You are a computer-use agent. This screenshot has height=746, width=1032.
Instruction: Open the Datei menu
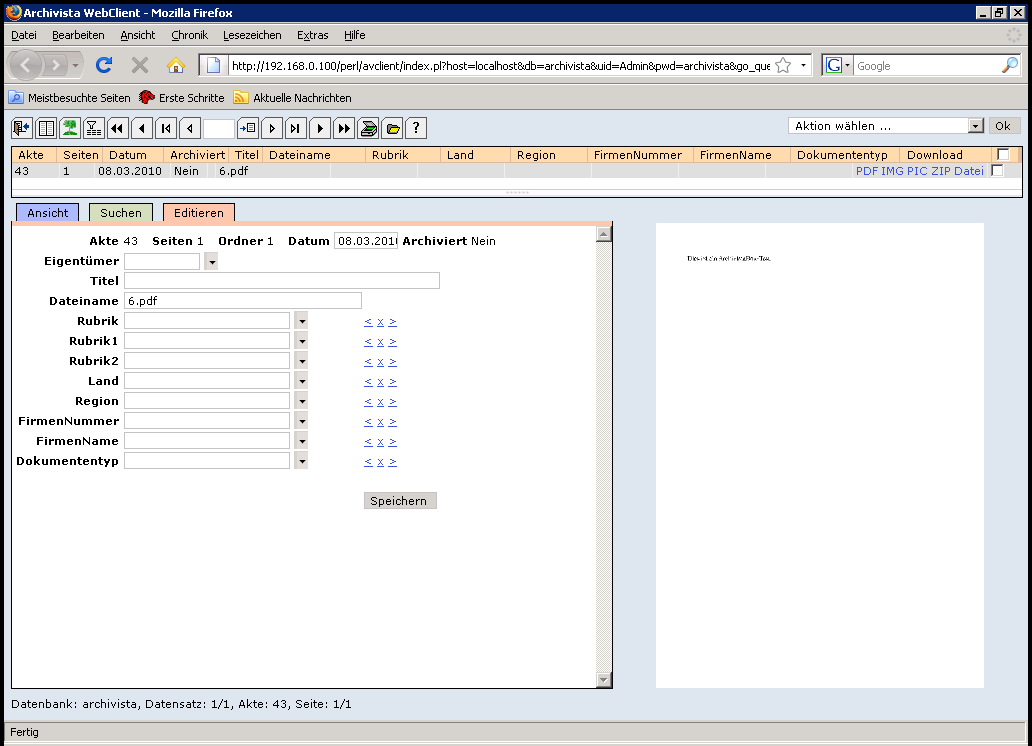click(x=24, y=35)
